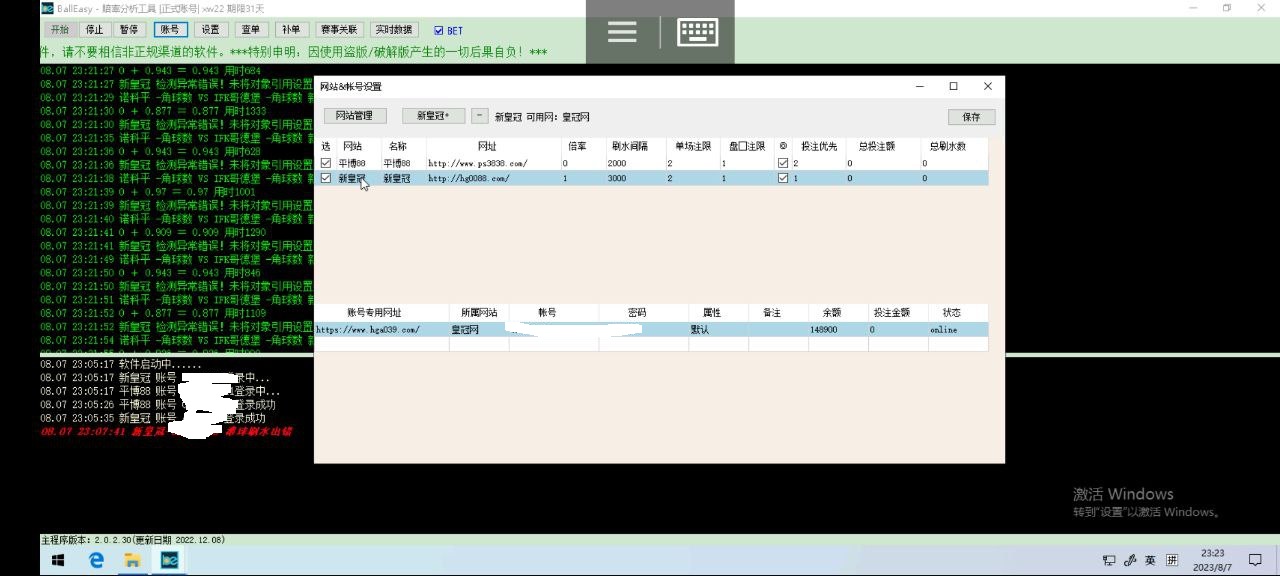Click the 投注优先 column header
This screenshot has width=1280, height=576.
[817, 146]
